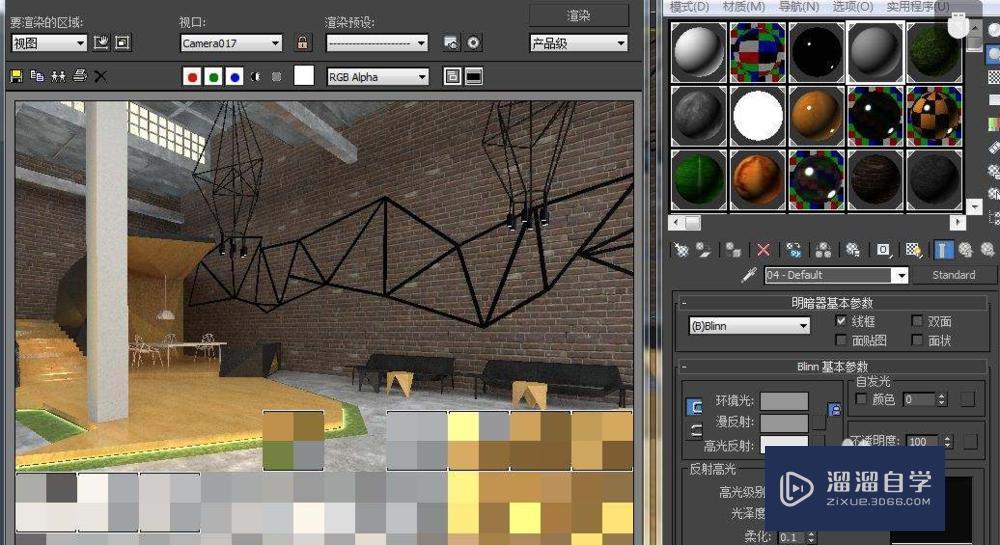Clear the rendered frame with X icon
Viewport: 1000px width, 545px height.
100,76
